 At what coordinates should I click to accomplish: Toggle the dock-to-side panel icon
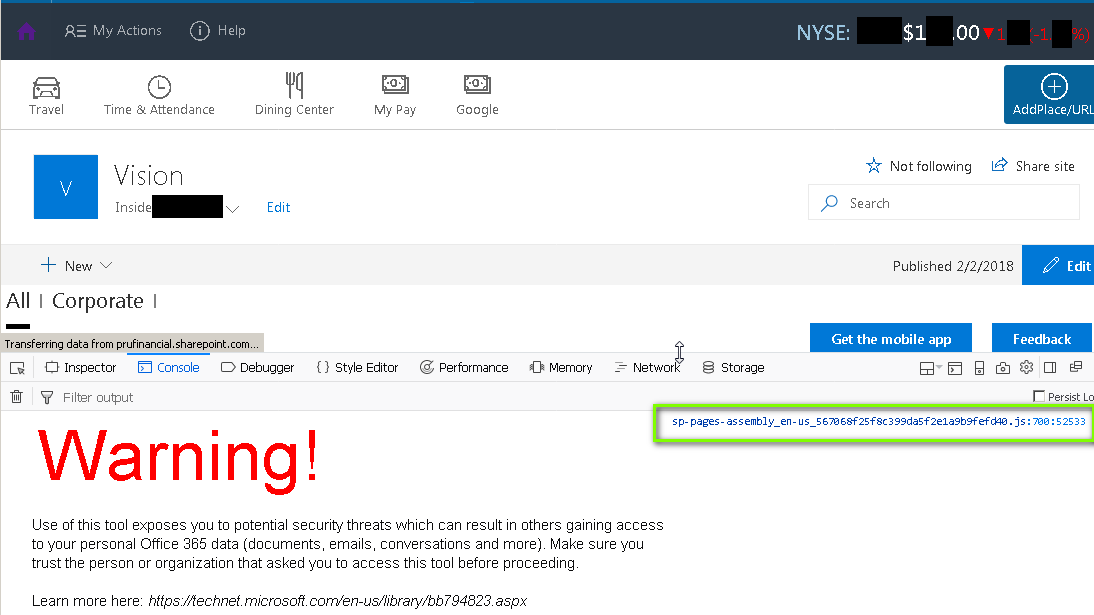[1049, 367]
